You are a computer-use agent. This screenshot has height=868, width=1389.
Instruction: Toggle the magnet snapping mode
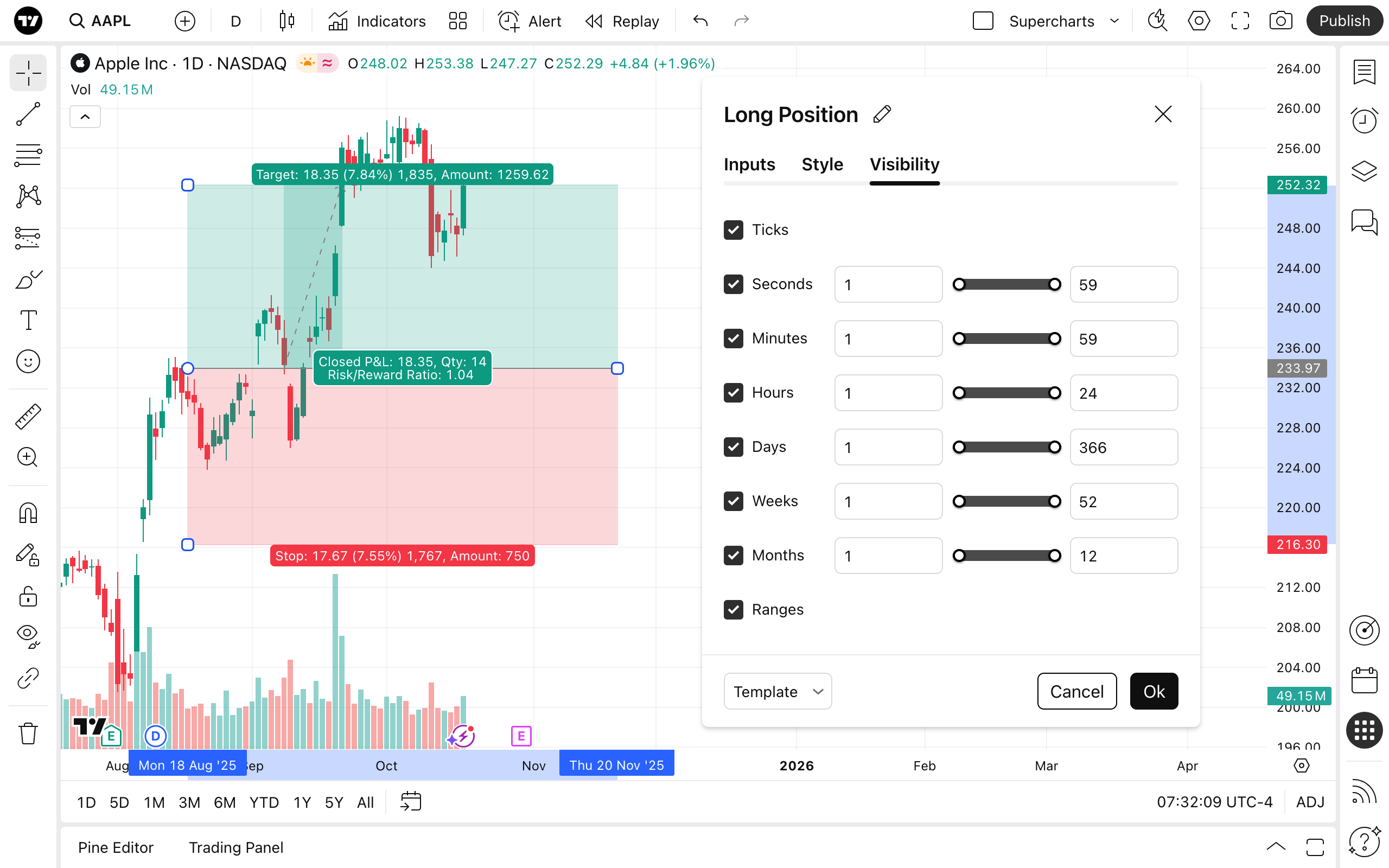tap(28, 513)
